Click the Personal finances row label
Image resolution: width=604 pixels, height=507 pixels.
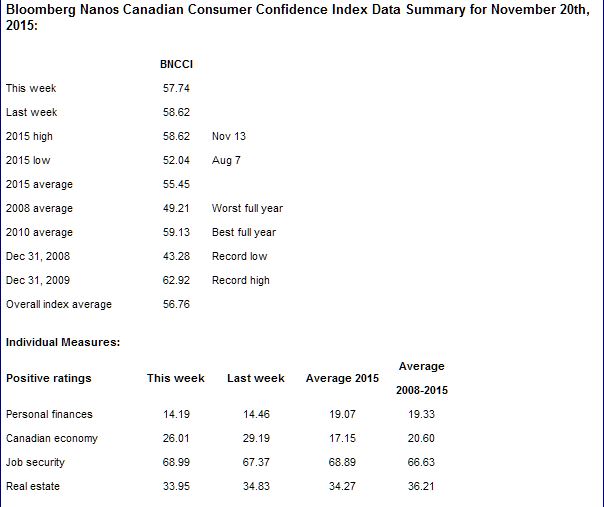(49, 414)
